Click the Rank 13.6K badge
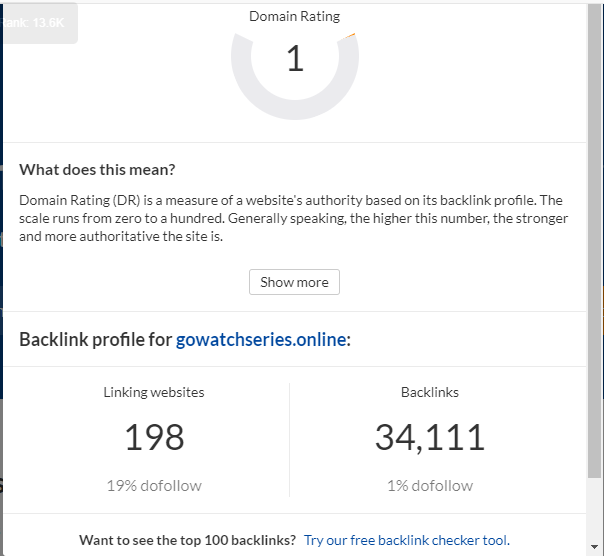The image size is (604, 556). tap(39, 23)
